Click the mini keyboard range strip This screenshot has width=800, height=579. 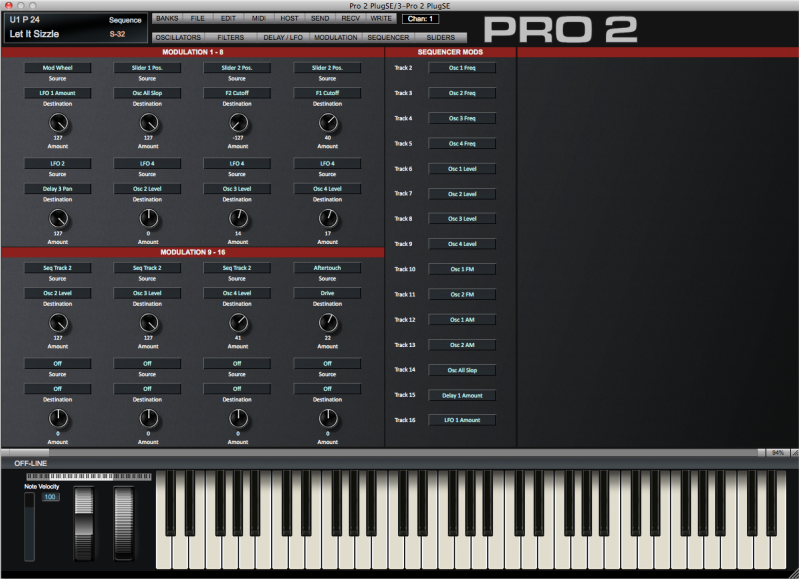click(89, 476)
